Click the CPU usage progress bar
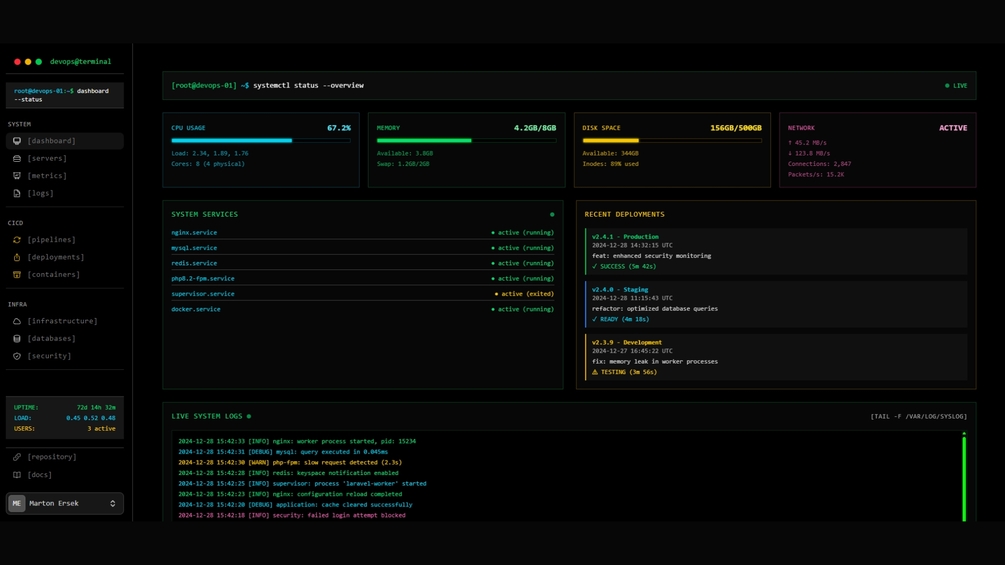The height and width of the screenshot is (565, 1005). [x=261, y=140]
